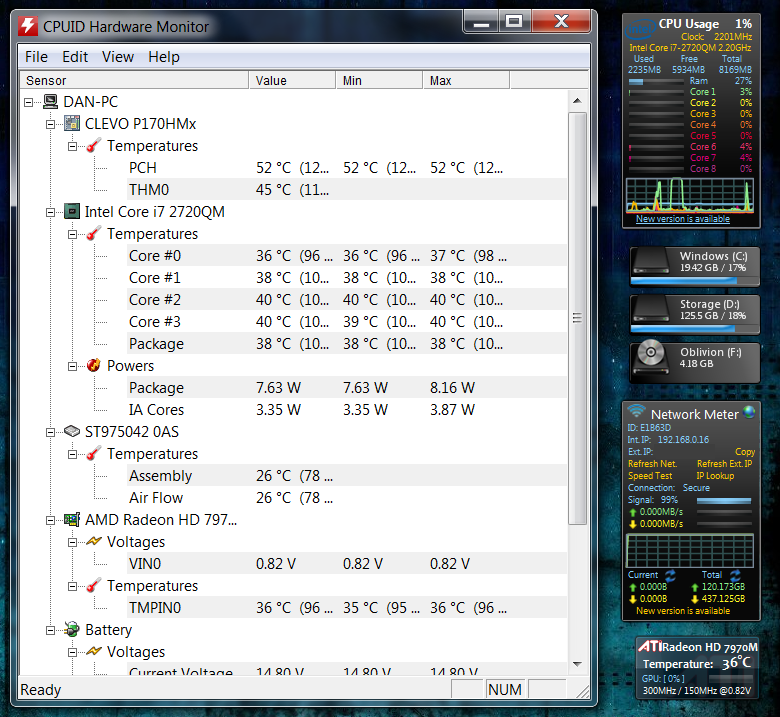Click the Max column header

tap(466, 80)
